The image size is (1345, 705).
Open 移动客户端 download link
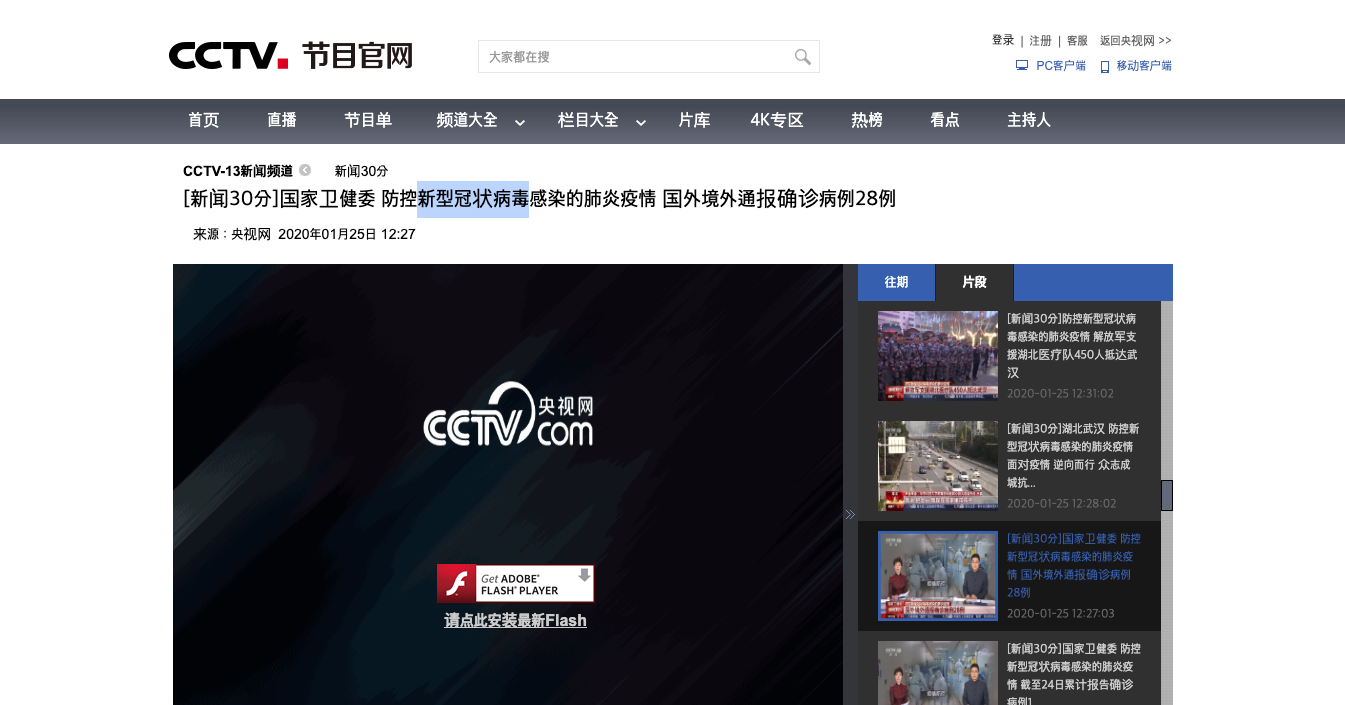pyautogui.click(x=1144, y=66)
